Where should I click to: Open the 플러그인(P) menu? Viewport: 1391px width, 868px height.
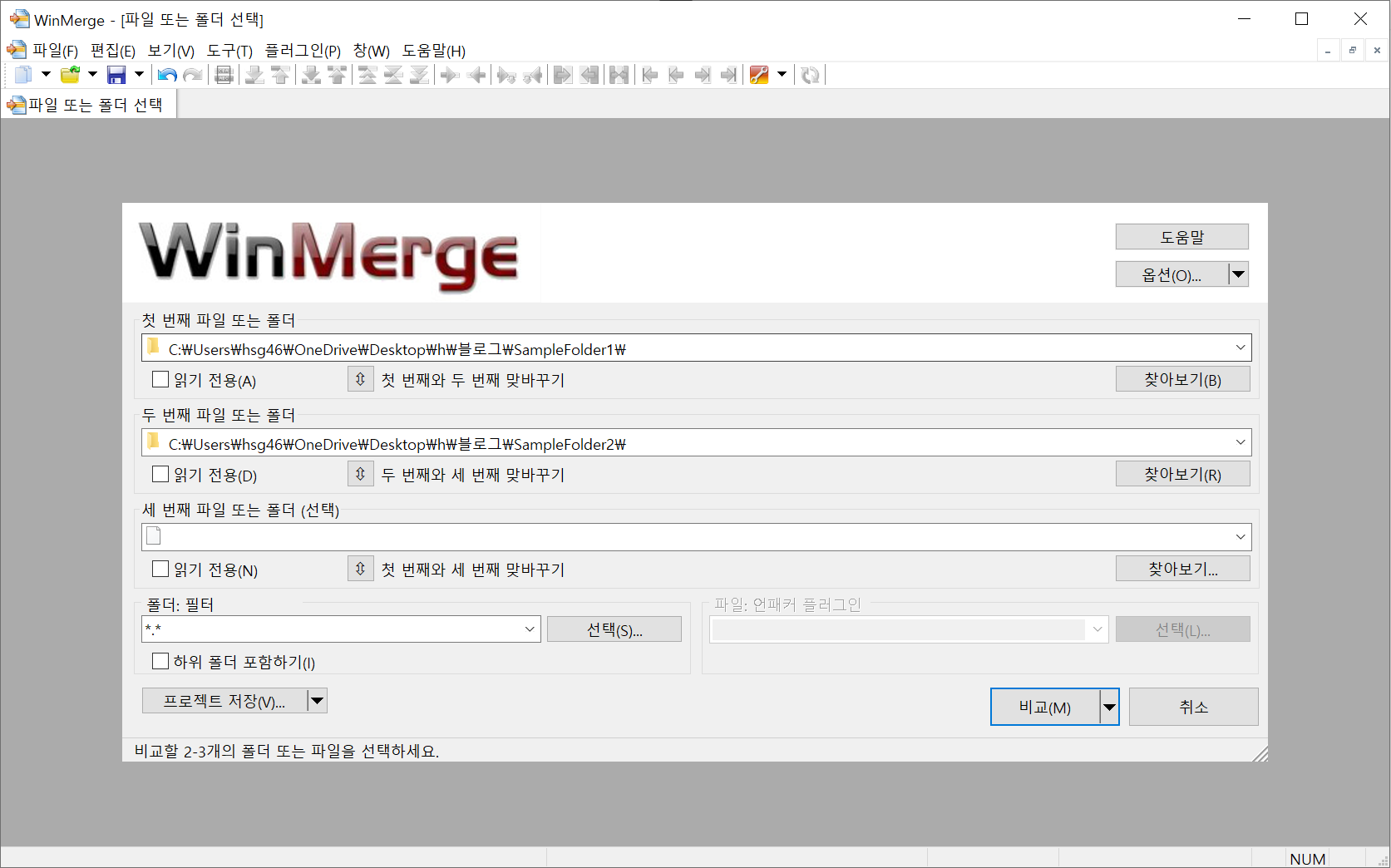click(303, 51)
